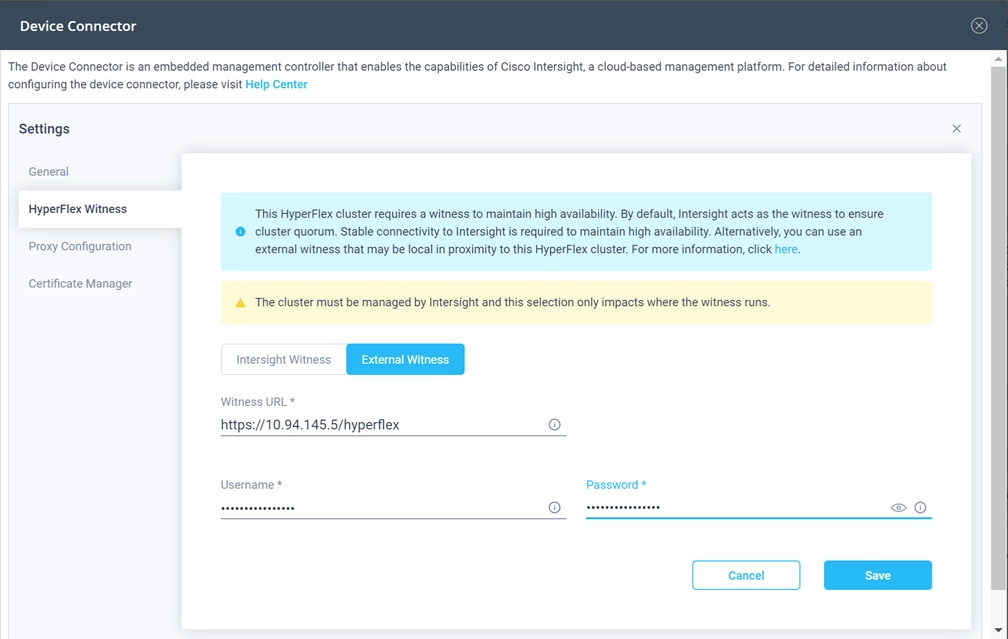Viewport: 1008px width, 639px height.
Task: Click the scrollbar up arrow
Action: pyautogui.click(x=998, y=59)
